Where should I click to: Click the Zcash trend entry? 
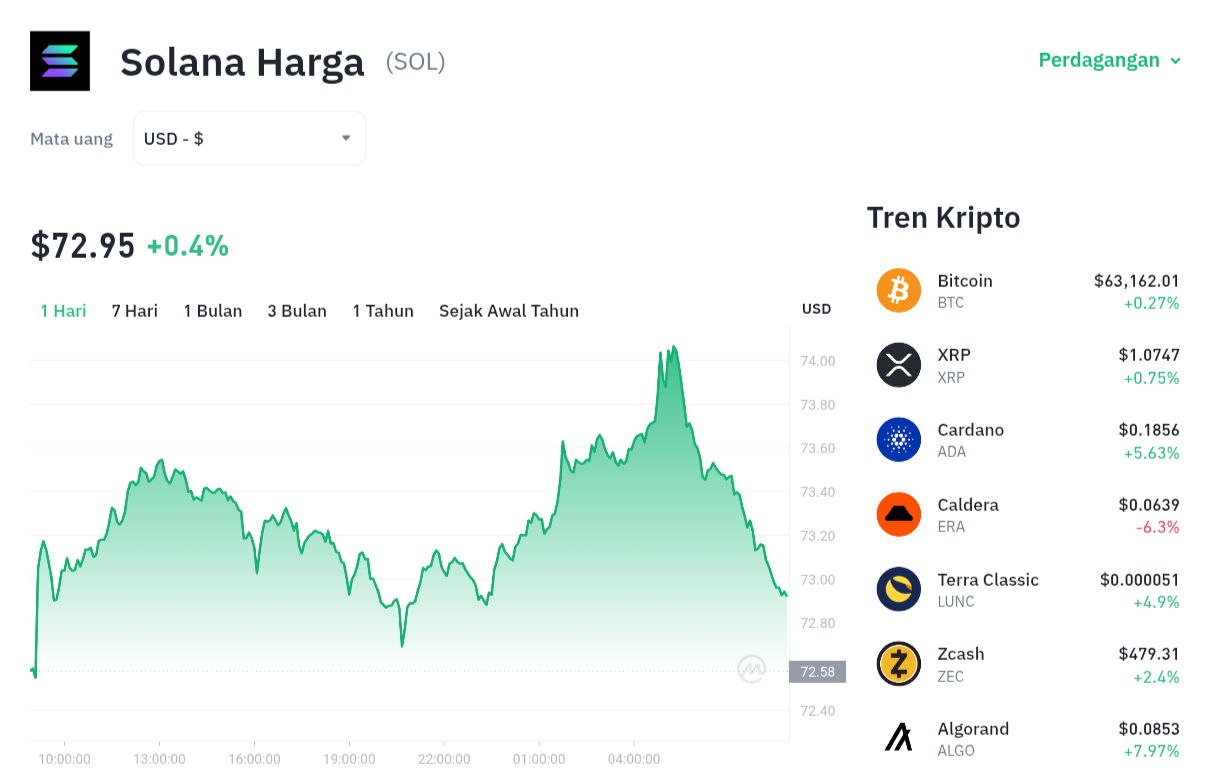tap(1028, 664)
